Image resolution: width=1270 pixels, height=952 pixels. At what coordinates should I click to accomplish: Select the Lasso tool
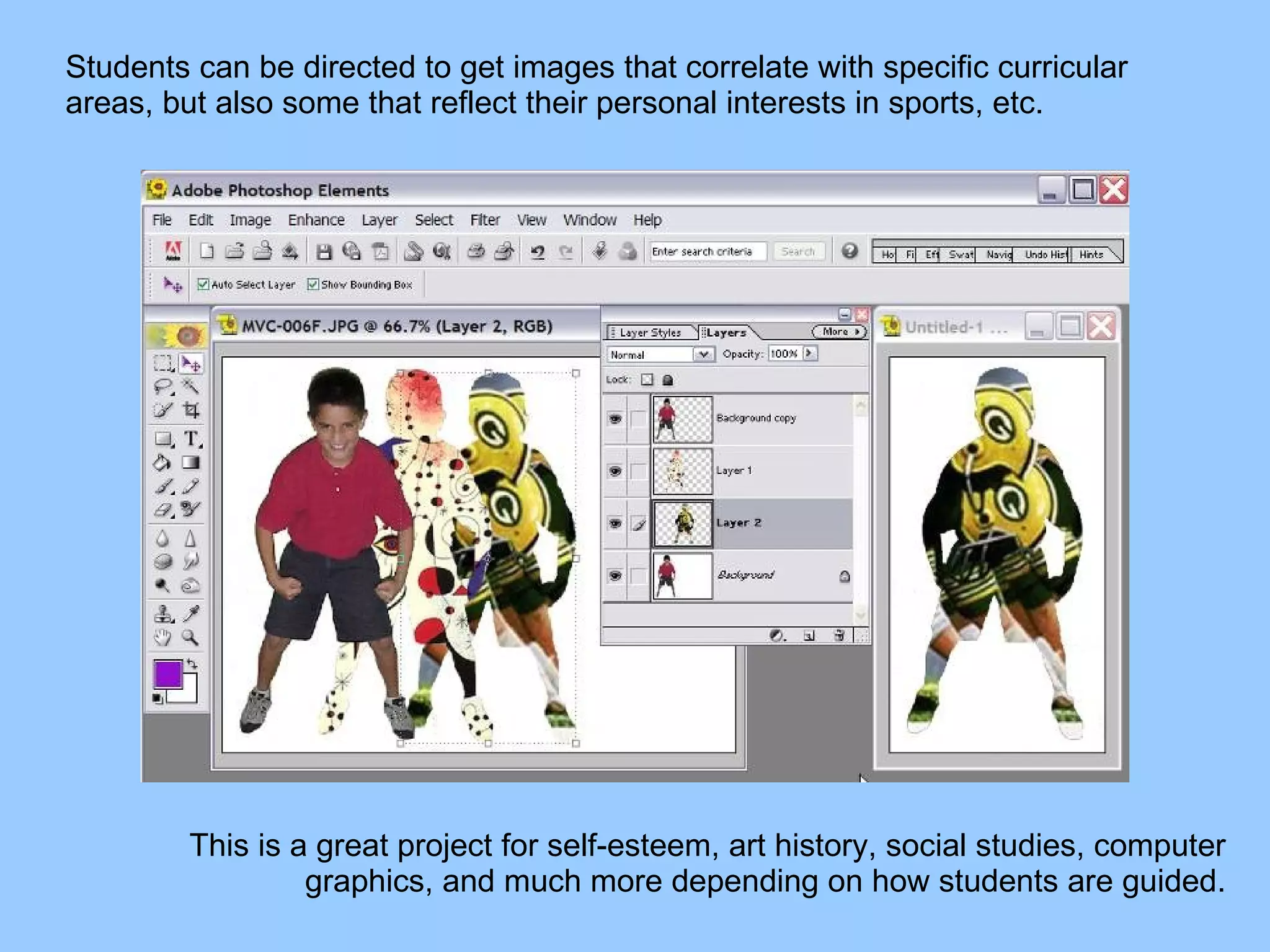pyautogui.click(x=163, y=387)
